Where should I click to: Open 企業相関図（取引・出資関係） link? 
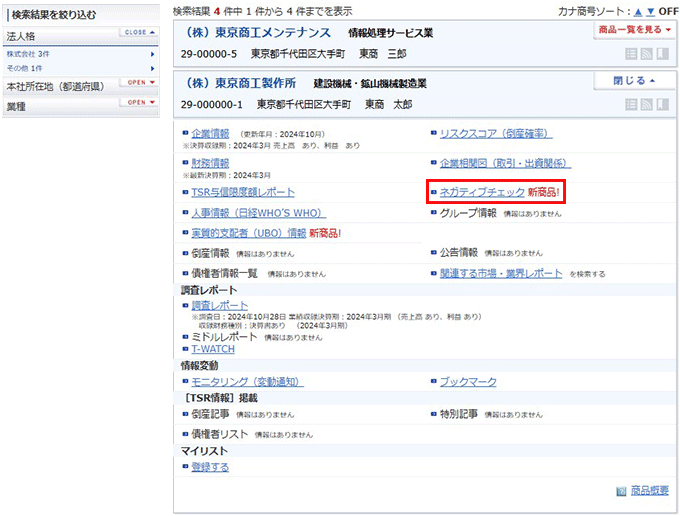[505, 163]
